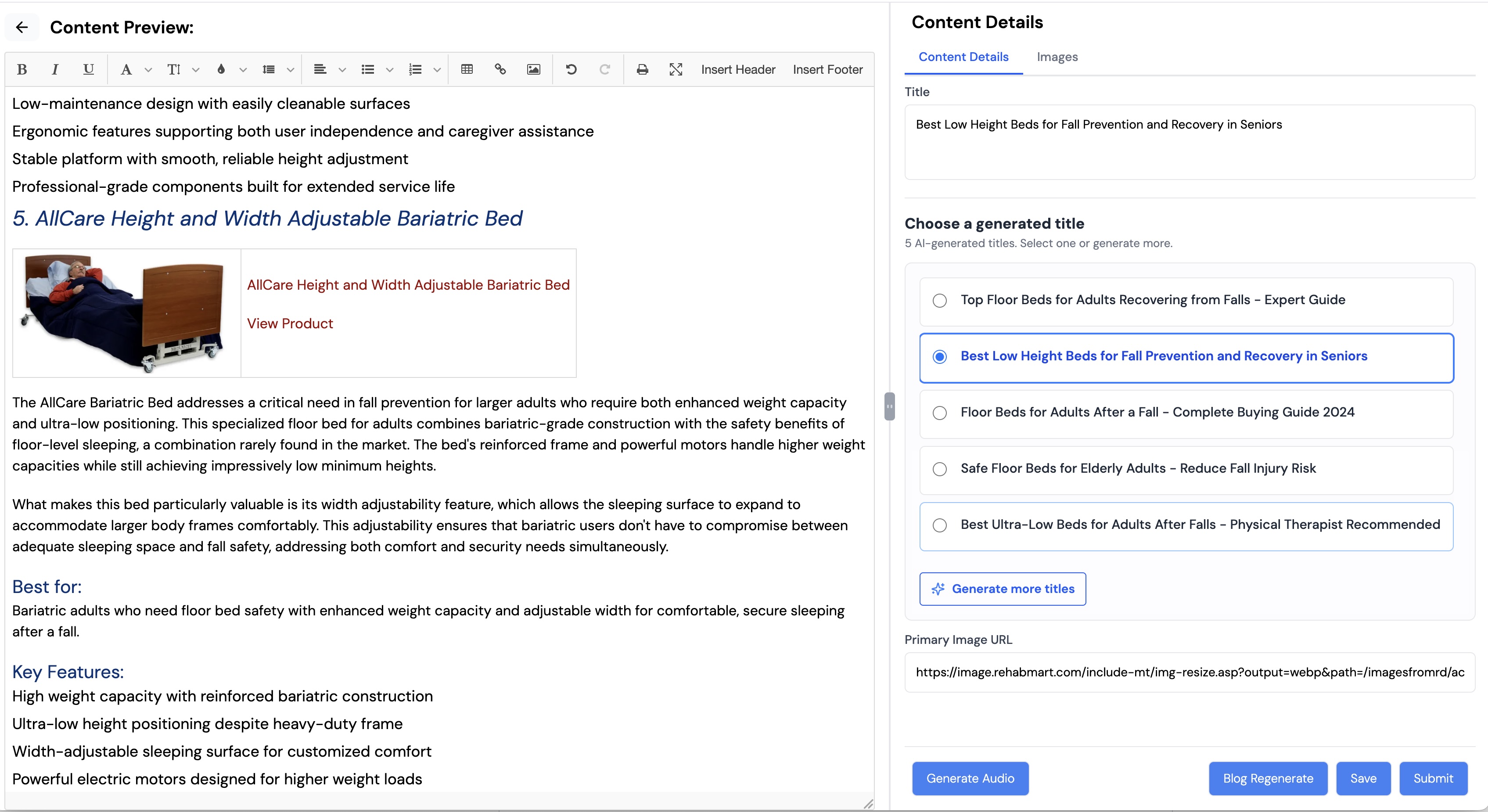Click heading '5. AllCare Height and Width Adjustable Bariatric Bed'
Image resolution: width=1488 pixels, height=812 pixels.
(x=267, y=218)
